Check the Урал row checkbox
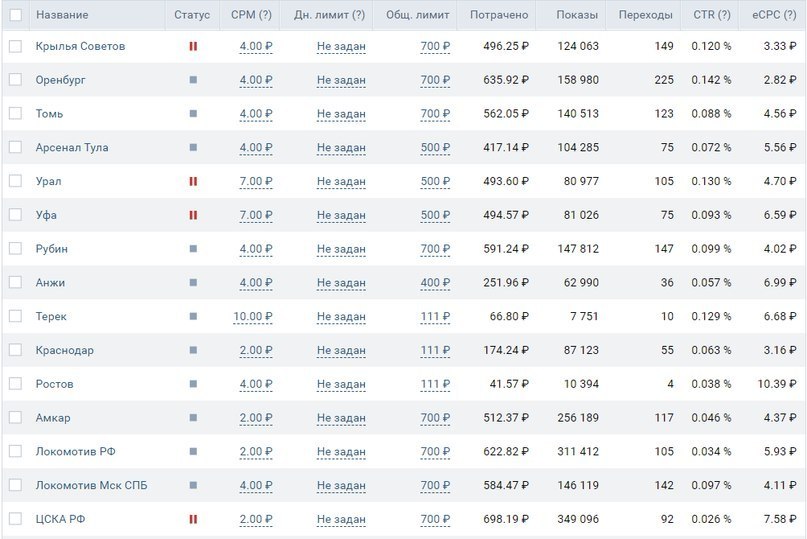Image resolution: width=807 pixels, height=539 pixels. coord(15,181)
